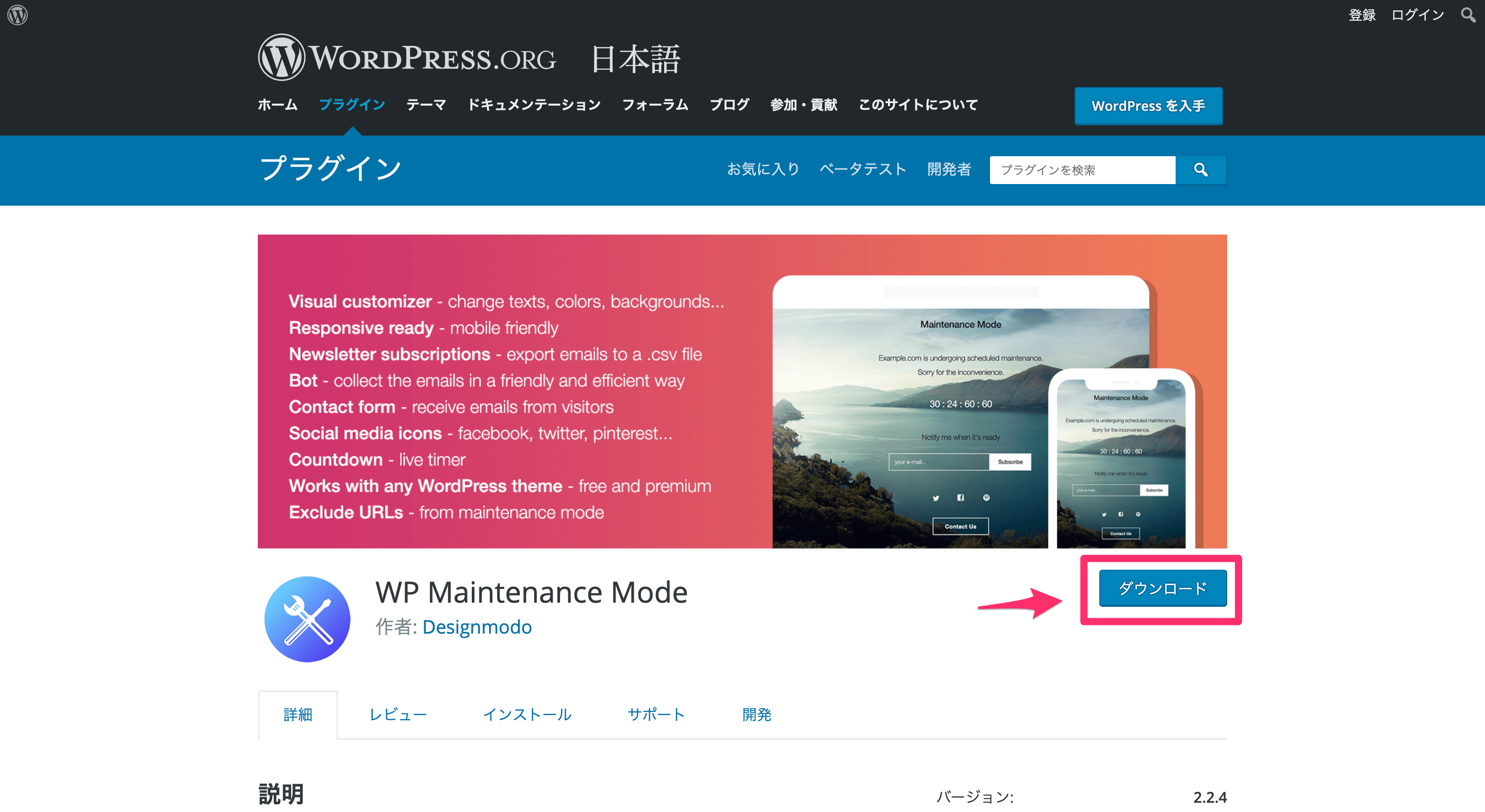
Task: Open the テーマ menu item
Action: coord(426,105)
